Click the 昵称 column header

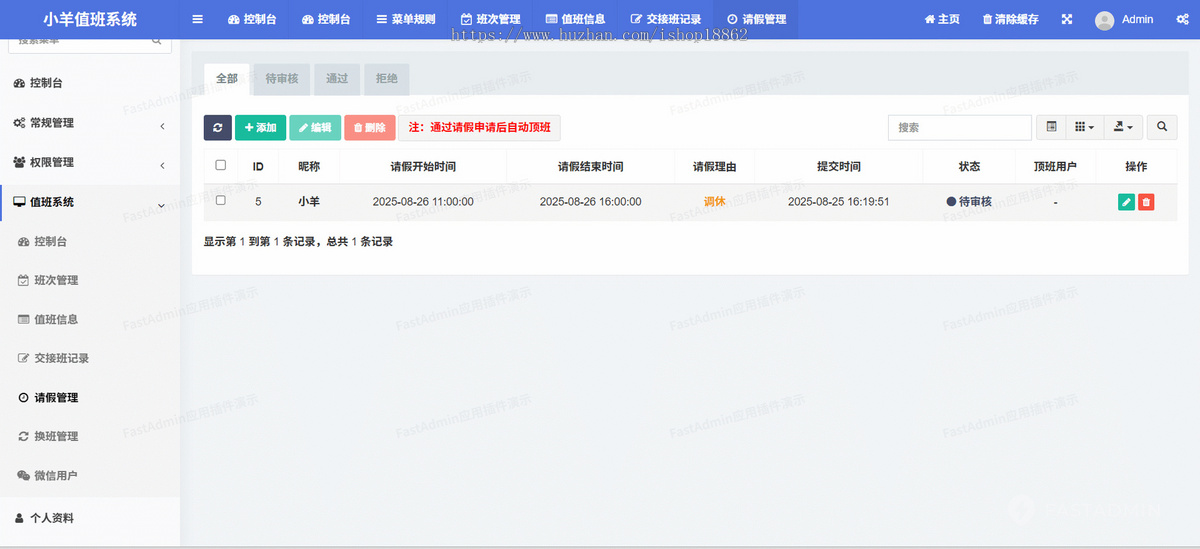point(309,166)
